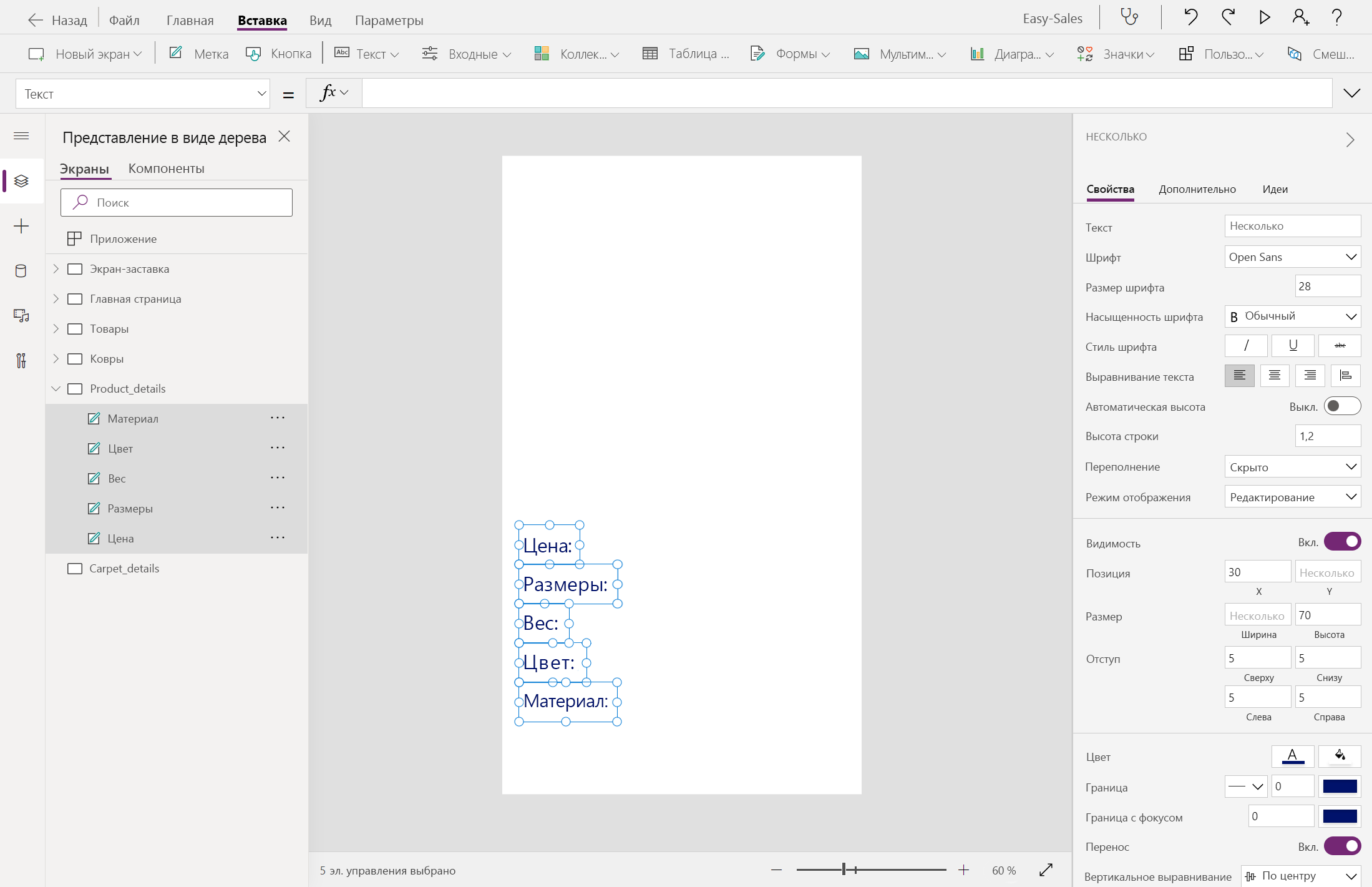Click the Media sidebar icon
The width and height of the screenshot is (1372, 887).
21,316
